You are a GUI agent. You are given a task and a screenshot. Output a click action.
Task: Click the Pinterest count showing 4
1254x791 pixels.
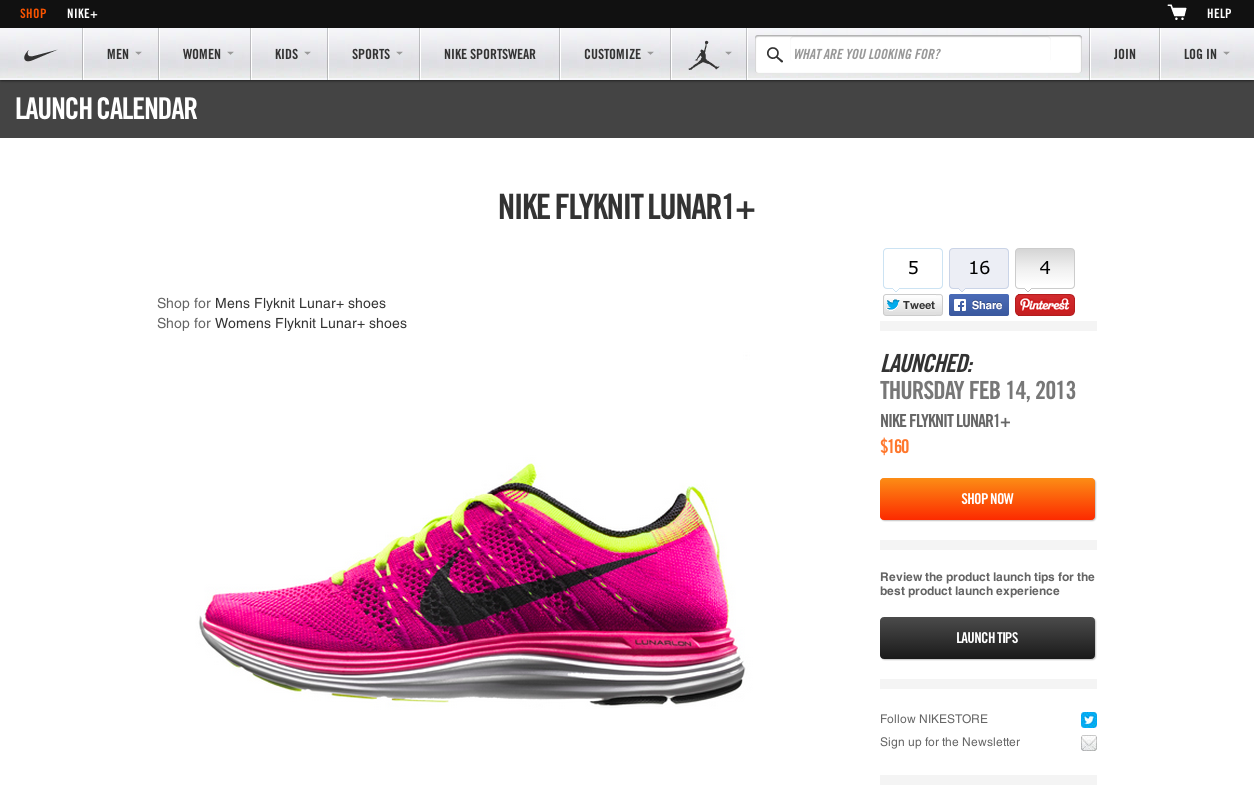pos(1045,268)
